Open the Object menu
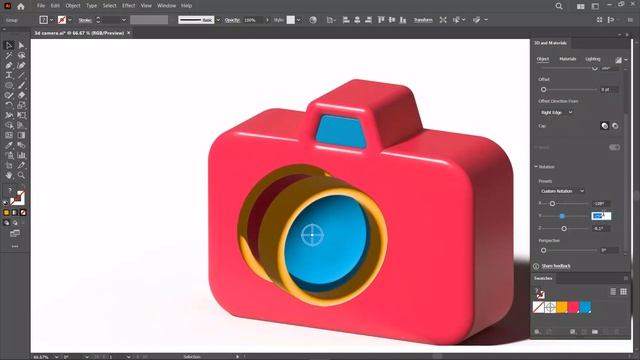This screenshot has height=360, width=640. (73, 6)
